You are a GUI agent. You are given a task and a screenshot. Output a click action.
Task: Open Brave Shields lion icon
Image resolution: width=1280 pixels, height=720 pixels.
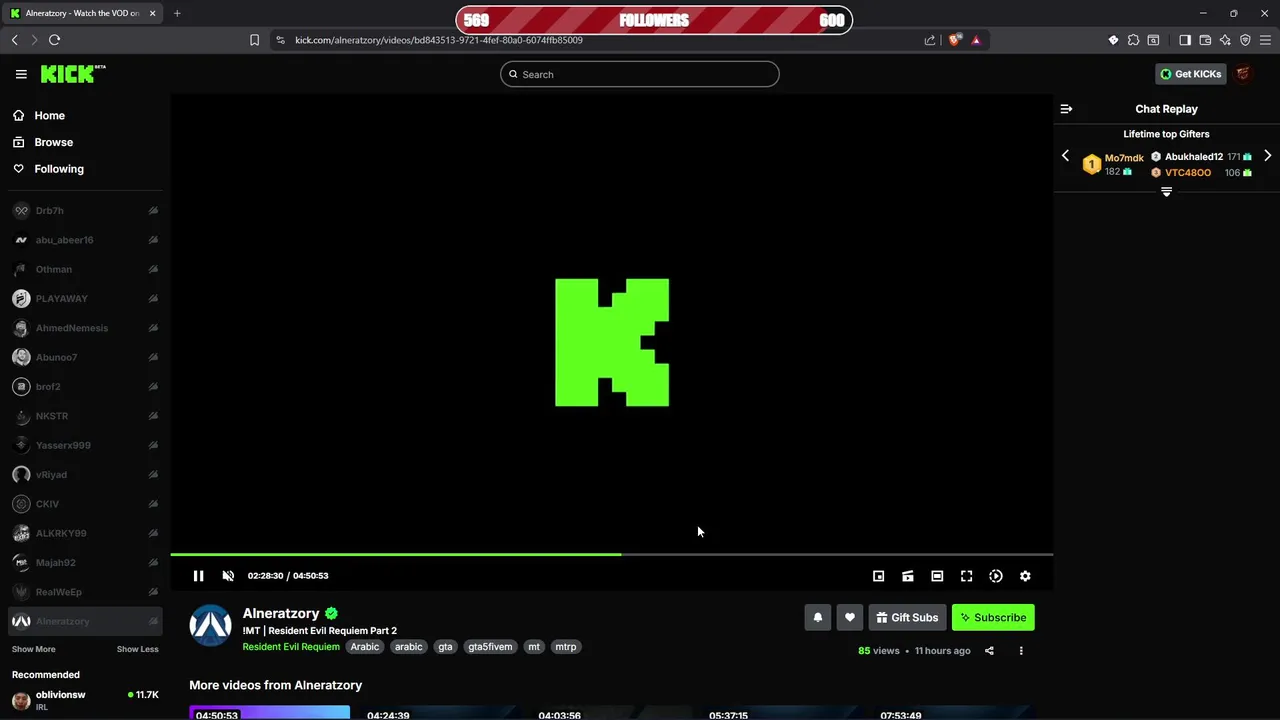pos(955,40)
